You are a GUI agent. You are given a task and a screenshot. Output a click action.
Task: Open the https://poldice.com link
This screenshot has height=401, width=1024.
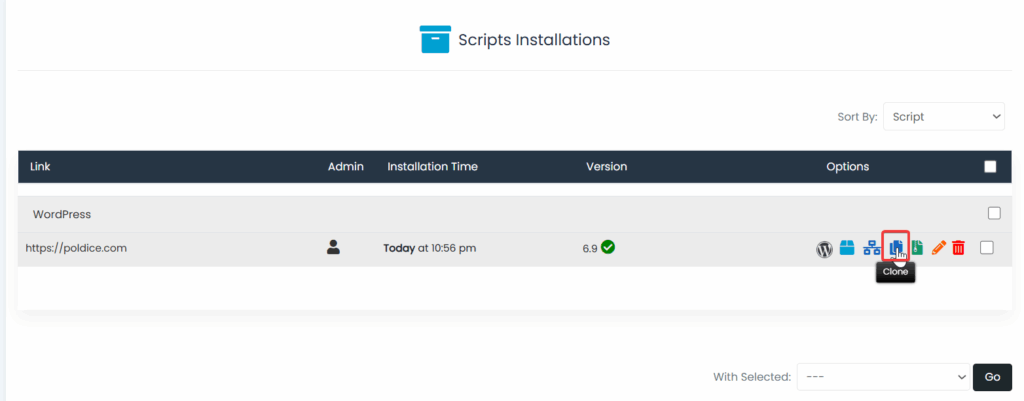point(76,248)
